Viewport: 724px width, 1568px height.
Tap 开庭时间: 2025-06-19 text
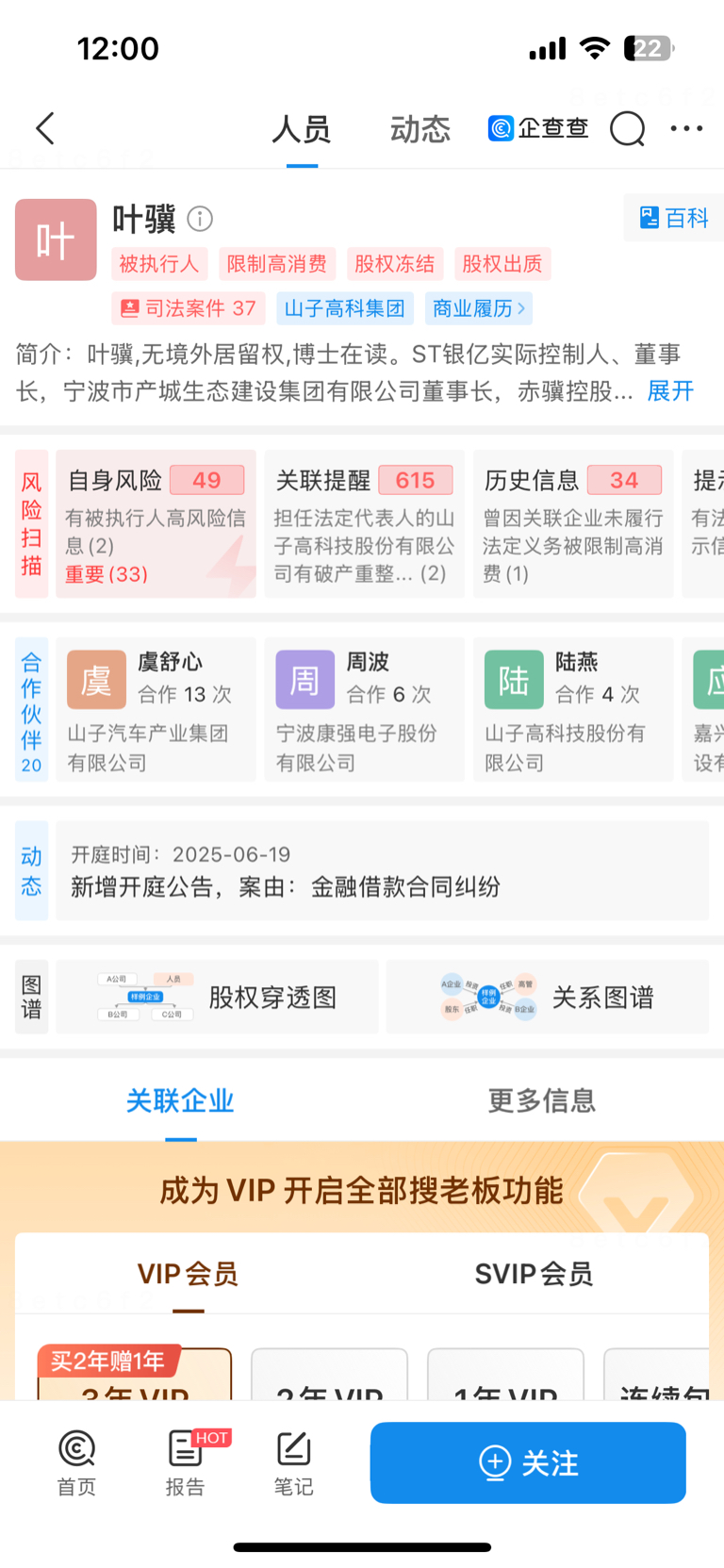181,854
